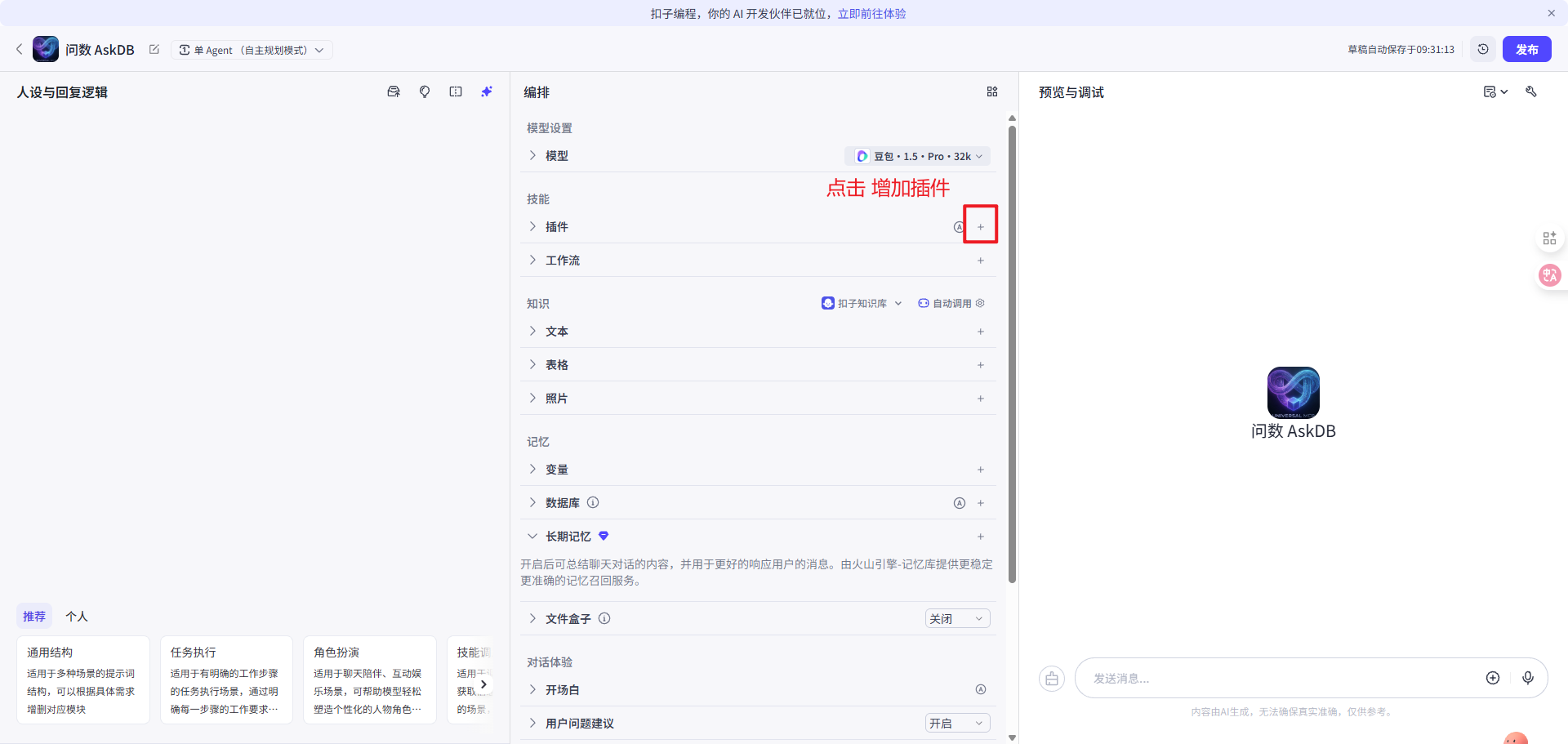Click the plus icon in the 长期记忆 row
Screen dimensions: 1568x744
point(981,536)
